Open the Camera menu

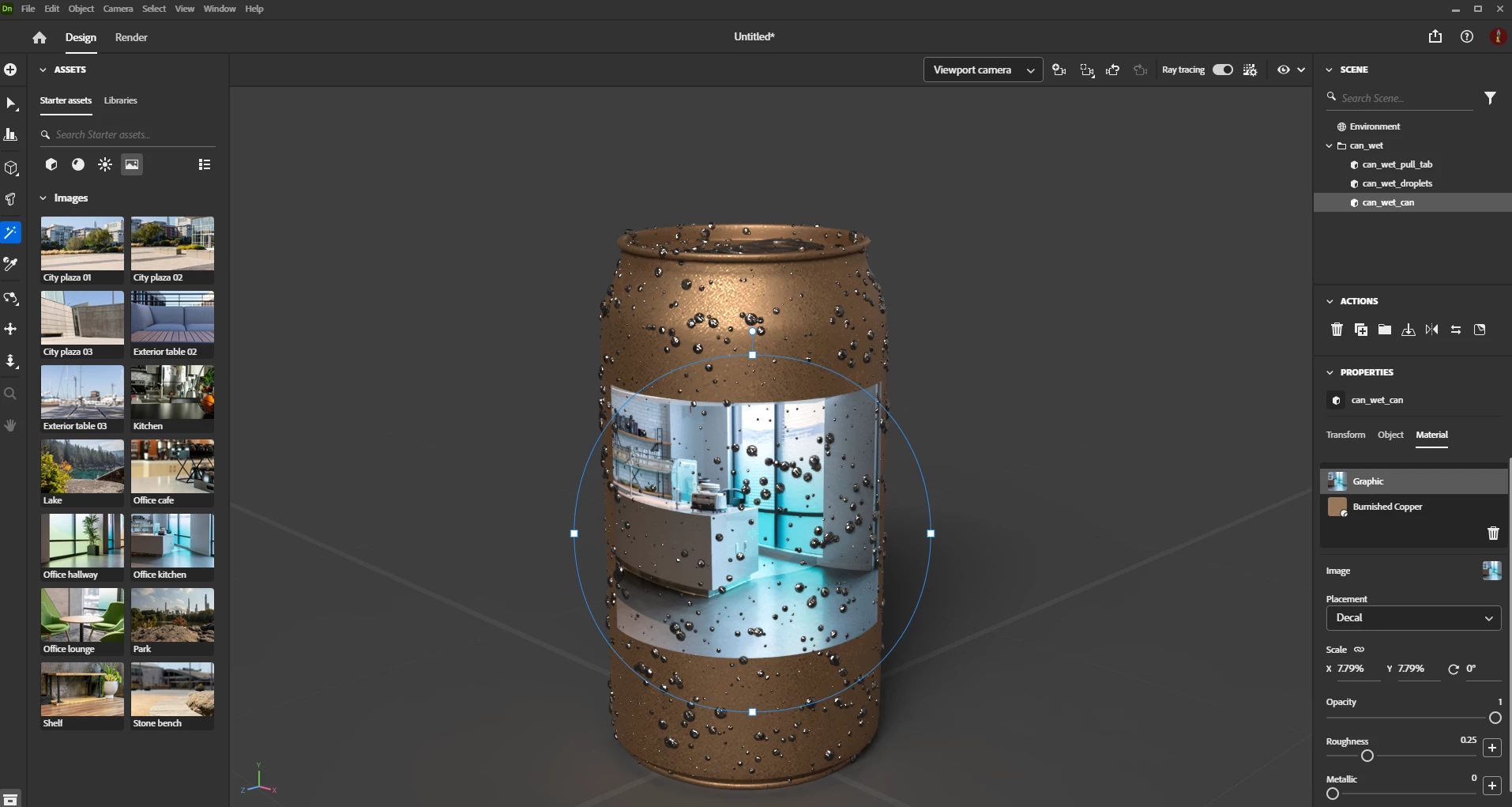tap(118, 9)
